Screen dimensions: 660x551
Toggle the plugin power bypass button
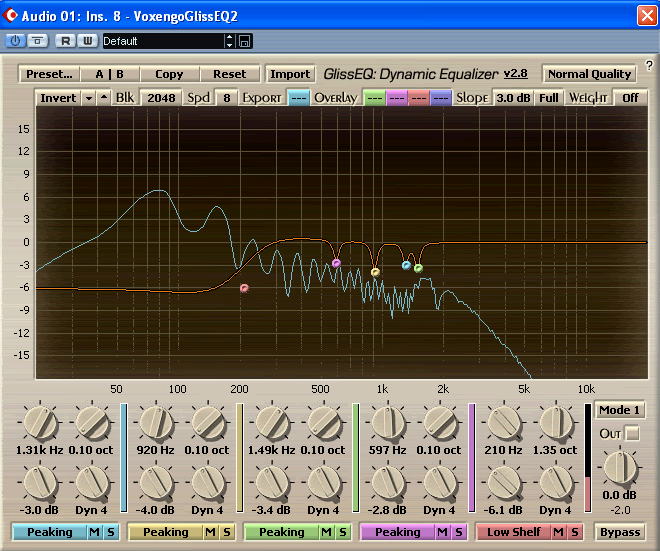pyautogui.click(x=16, y=41)
